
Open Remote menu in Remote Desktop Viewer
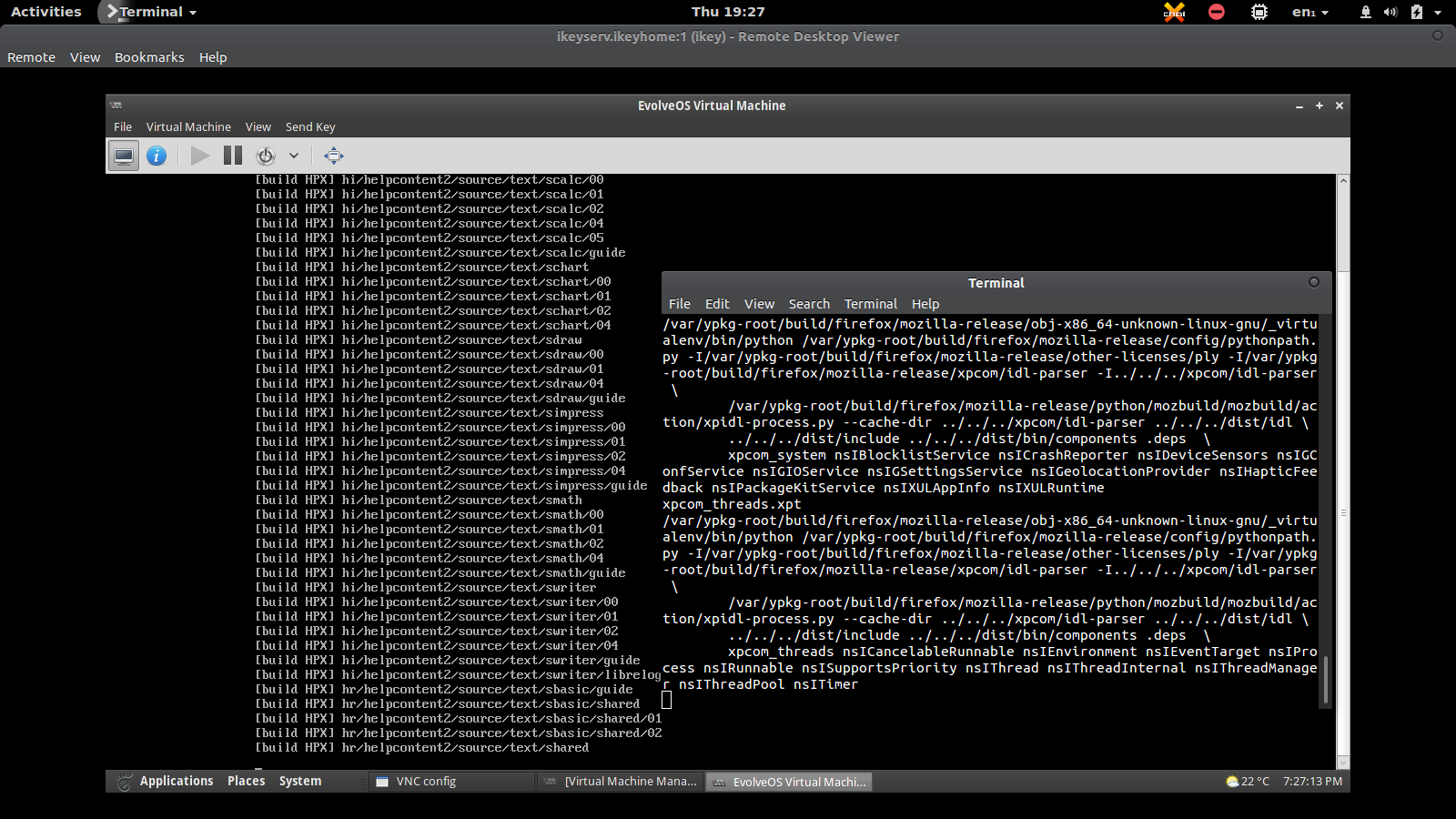(32, 57)
